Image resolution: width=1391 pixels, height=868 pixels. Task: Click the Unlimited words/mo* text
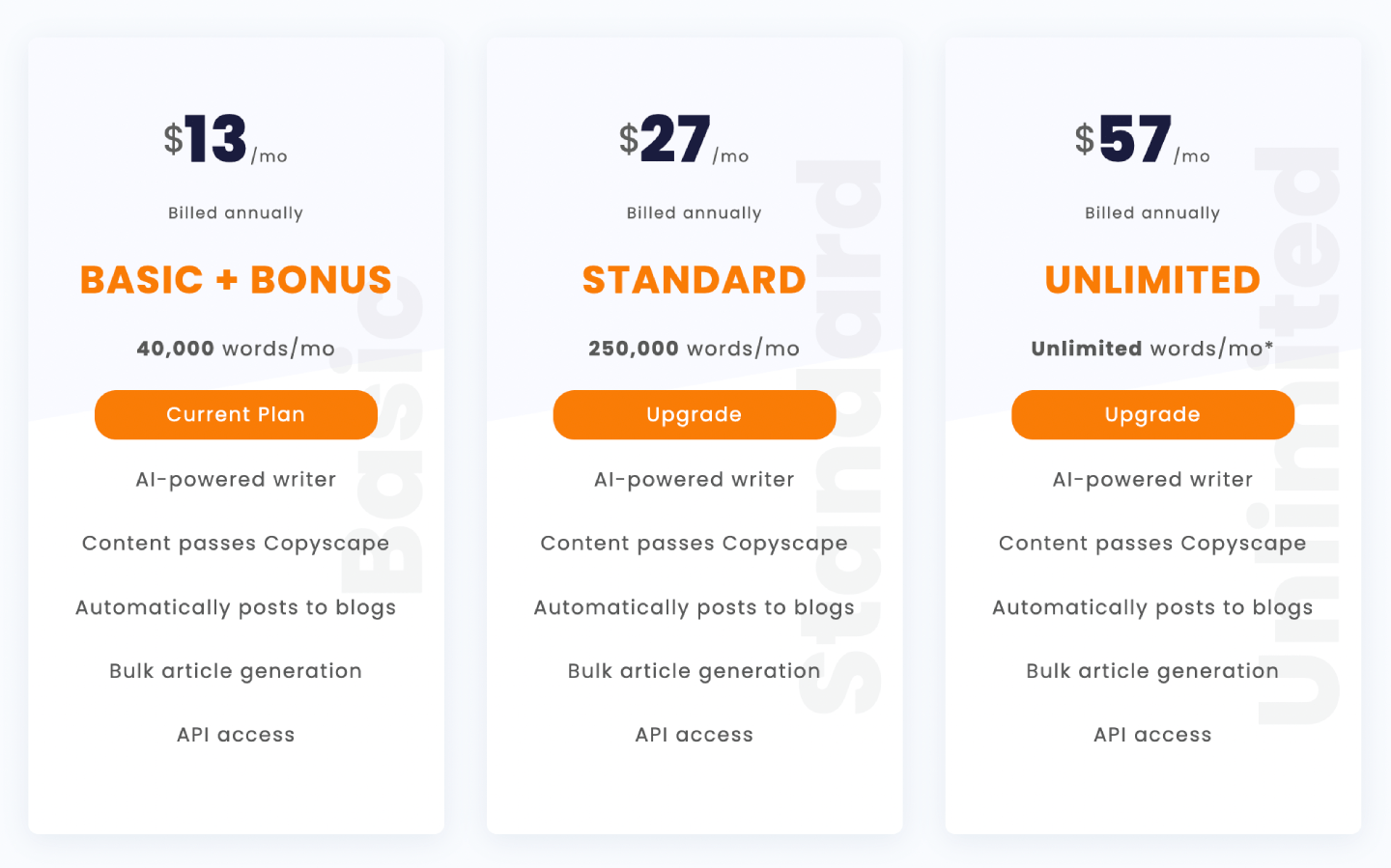pos(1152,349)
